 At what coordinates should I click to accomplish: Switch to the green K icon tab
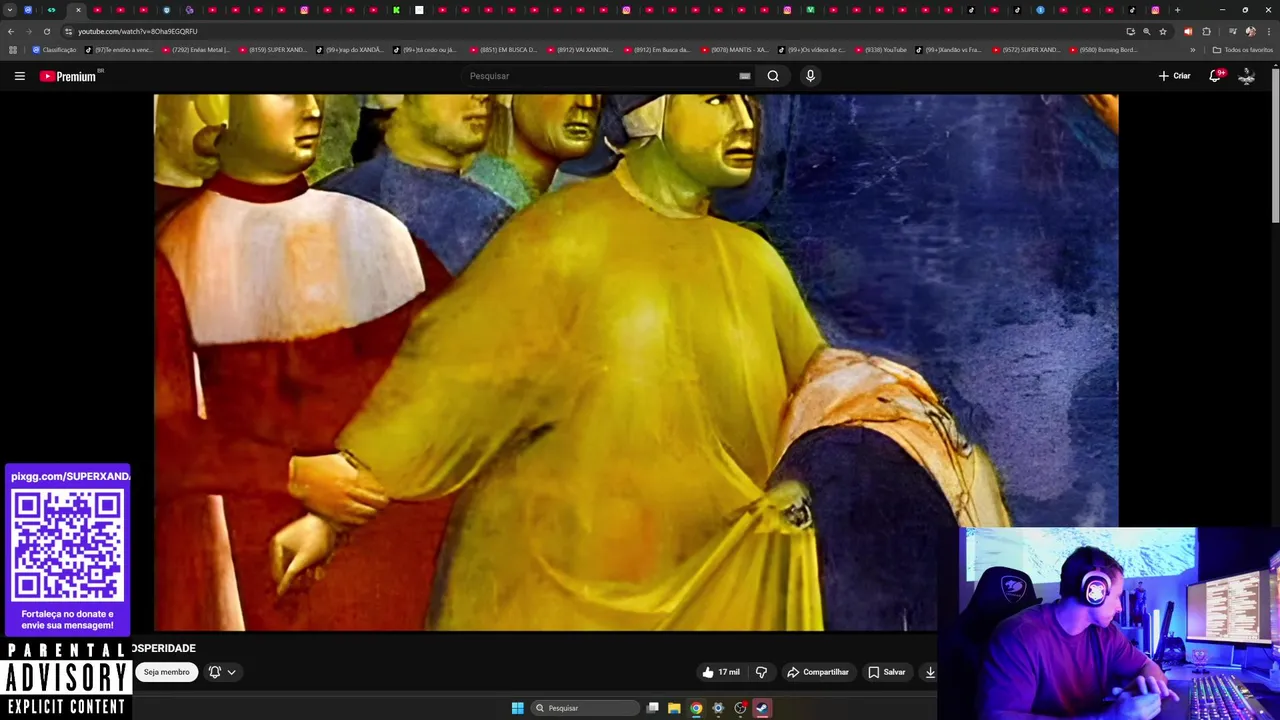point(396,10)
